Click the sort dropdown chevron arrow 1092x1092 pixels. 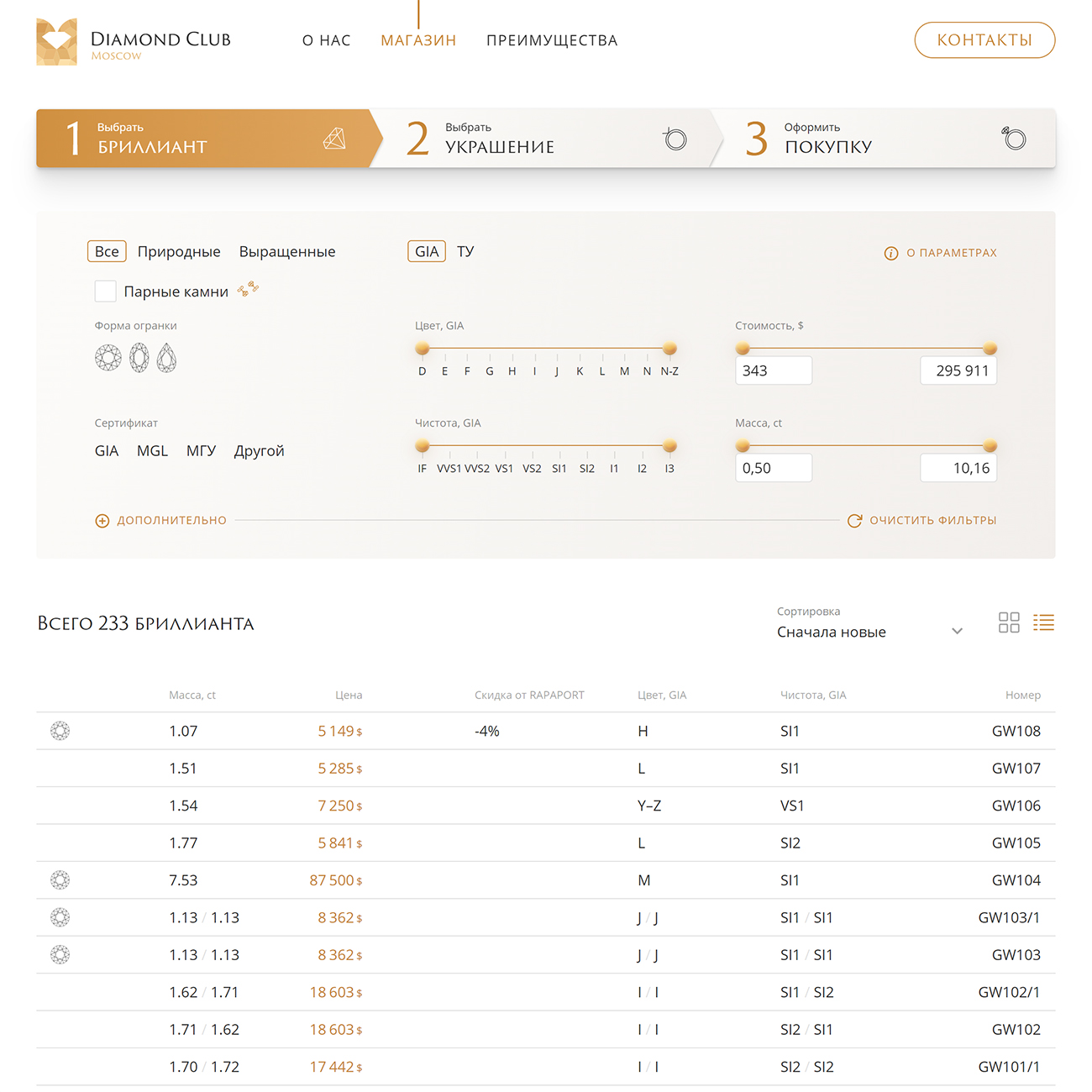click(957, 632)
